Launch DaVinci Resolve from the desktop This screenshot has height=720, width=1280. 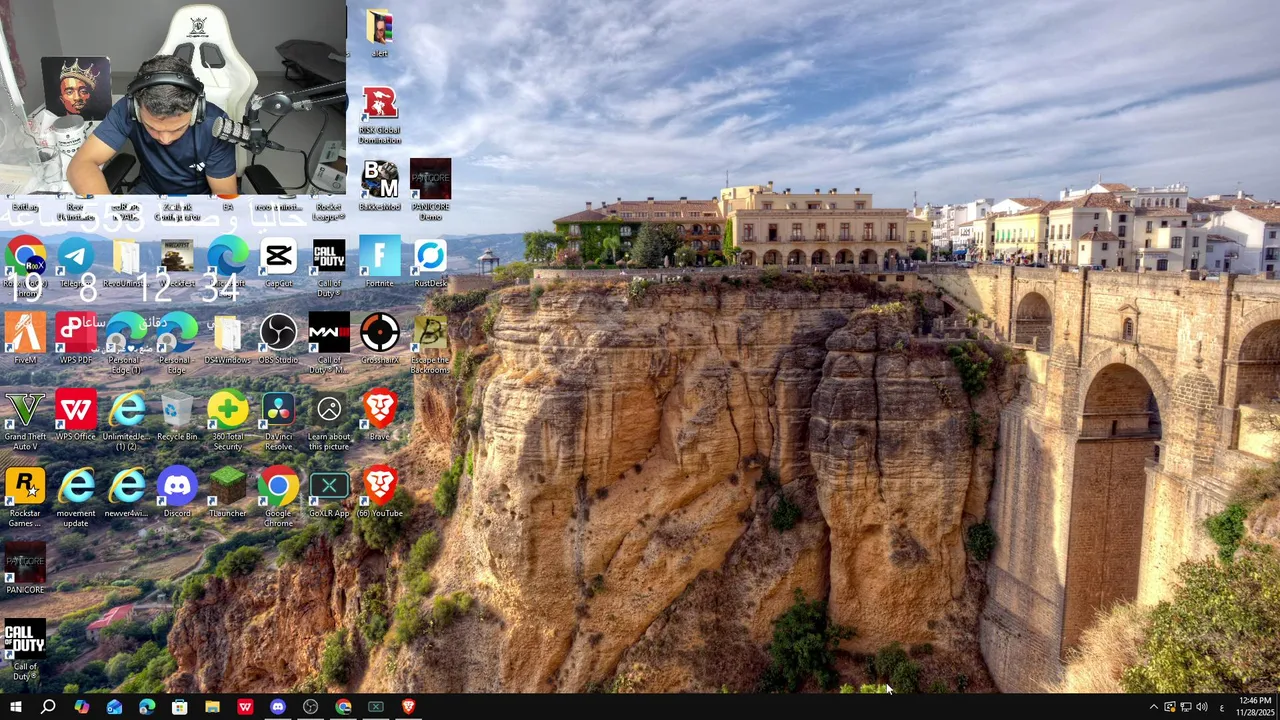point(278,421)
